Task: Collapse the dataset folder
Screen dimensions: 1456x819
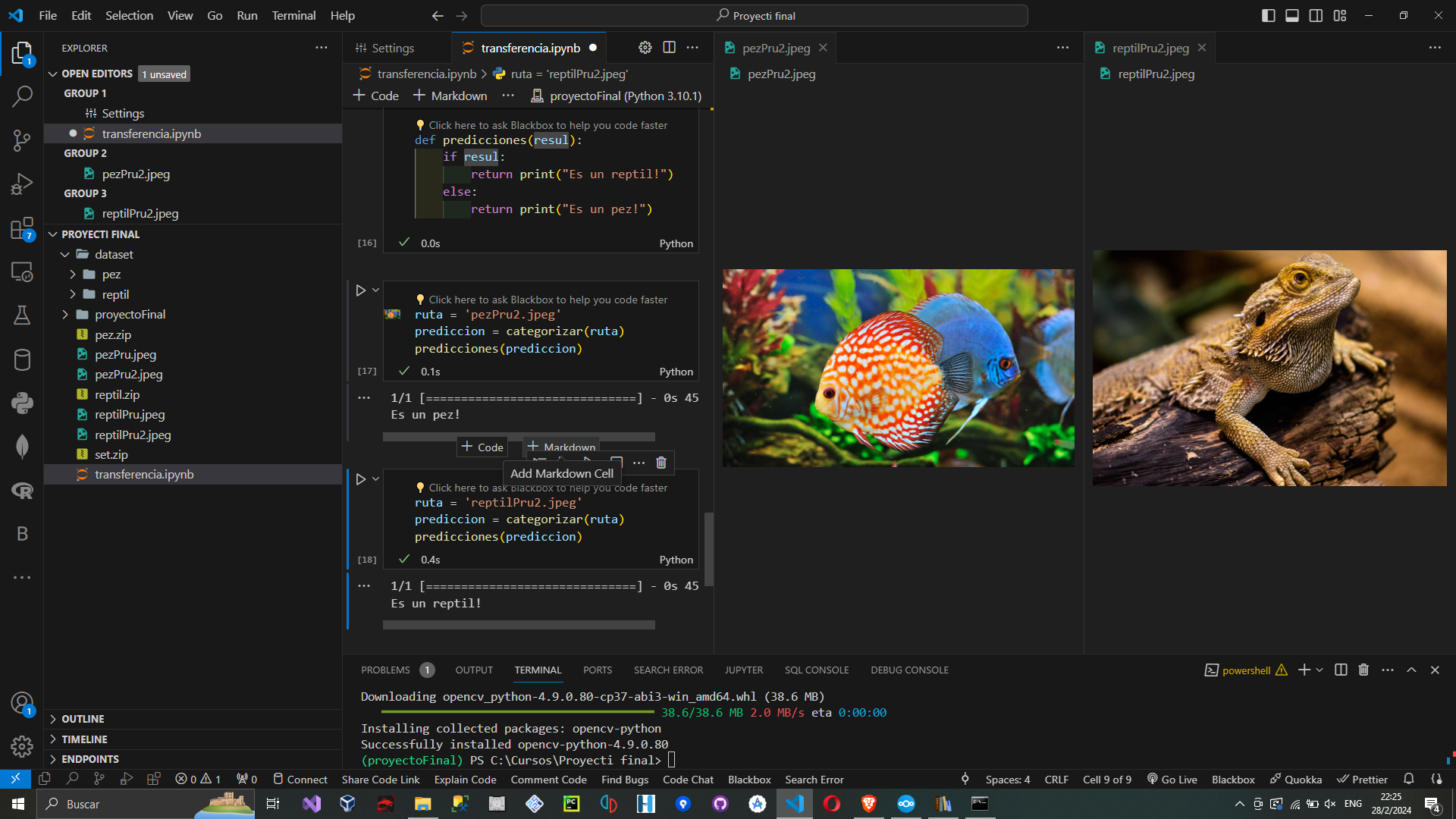Action: 114,255
